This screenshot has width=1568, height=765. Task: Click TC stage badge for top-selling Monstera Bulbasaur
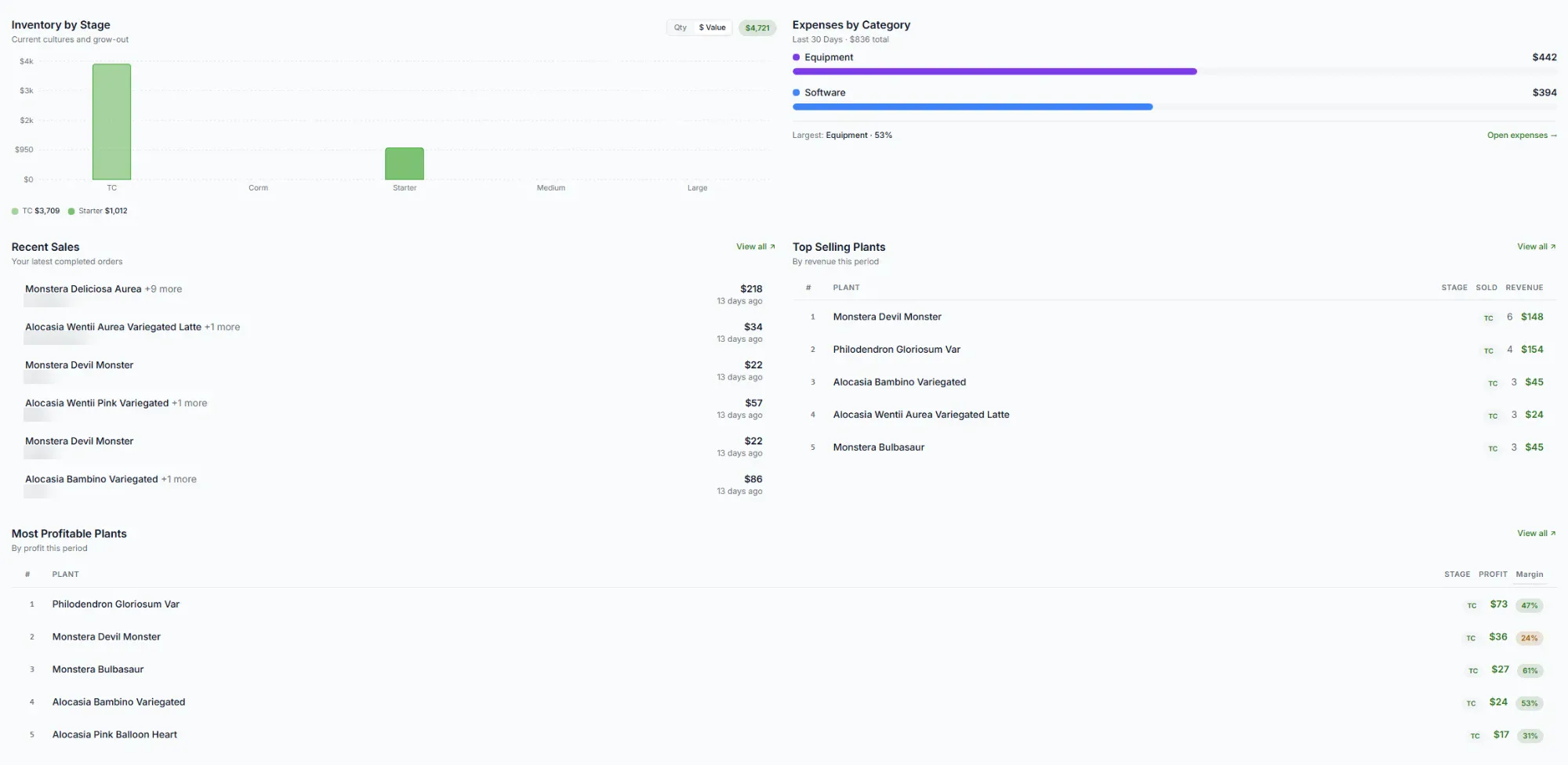[x=1493, y=448]
